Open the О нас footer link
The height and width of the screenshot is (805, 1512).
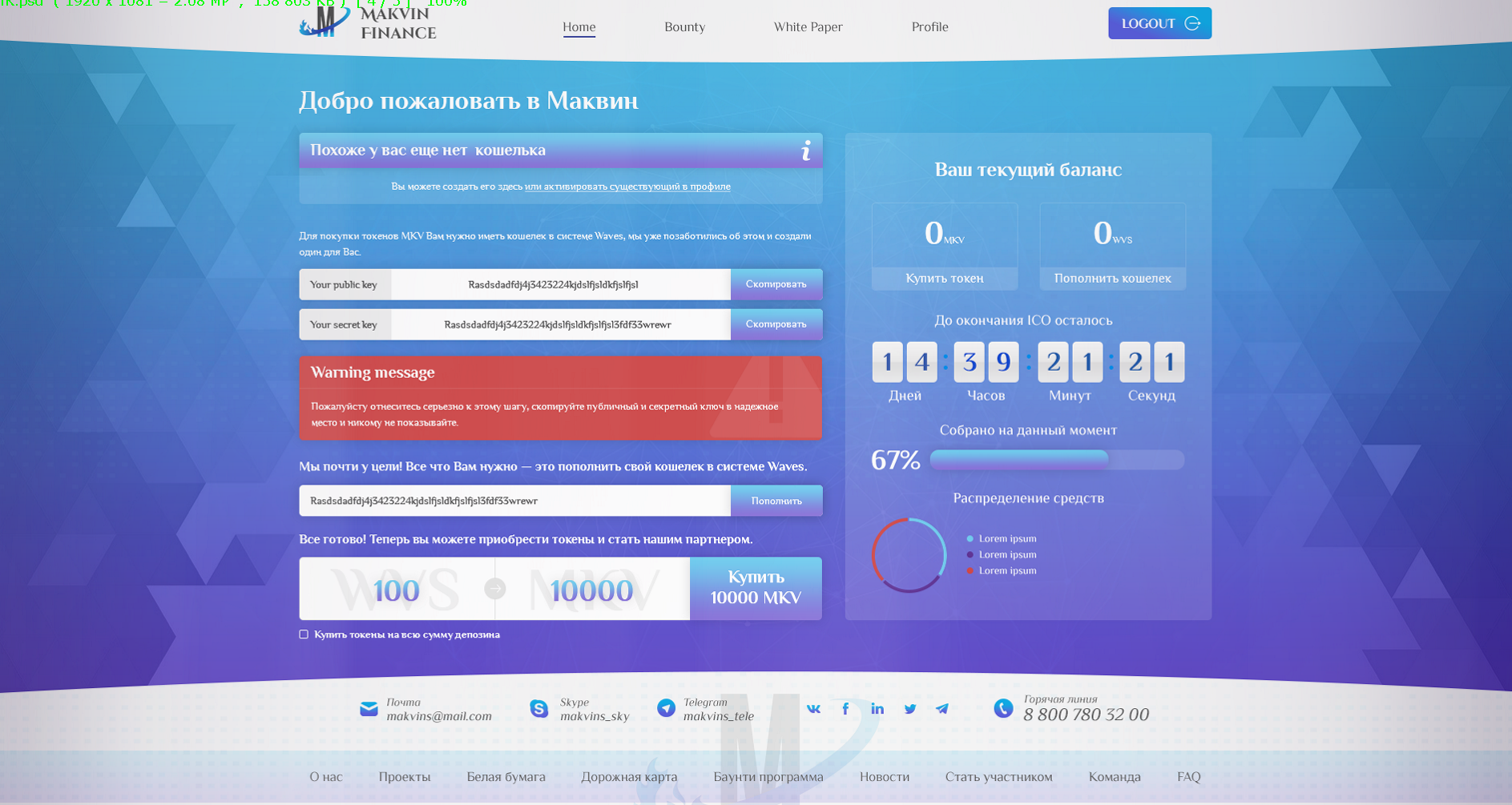point(326,777)
